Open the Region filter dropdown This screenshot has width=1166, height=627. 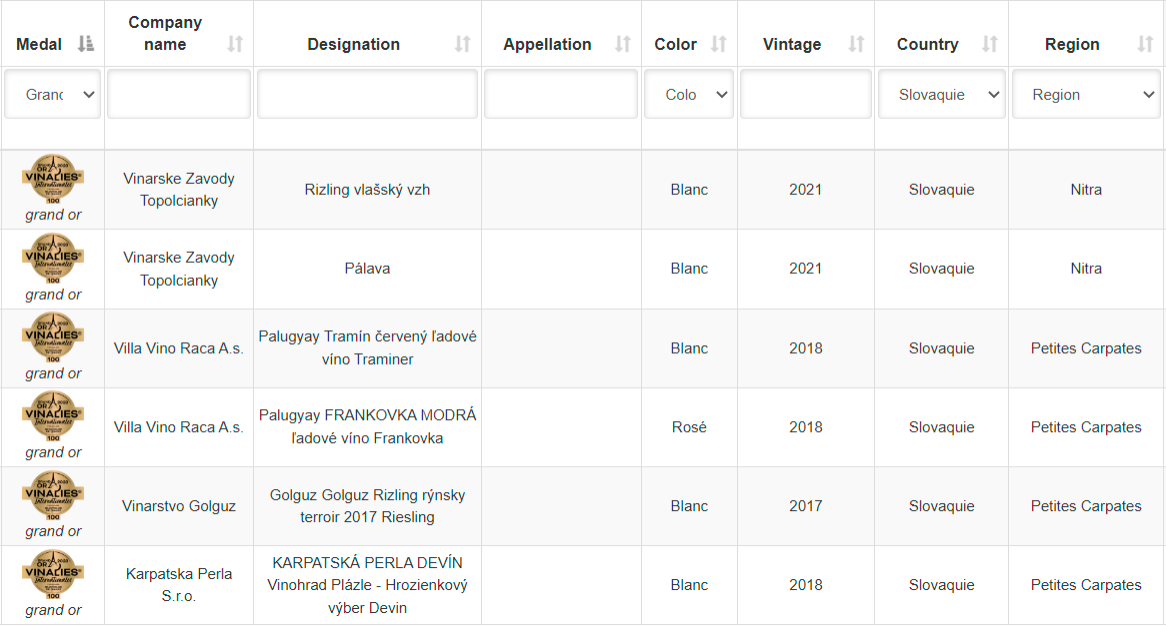coord(1086,94)
